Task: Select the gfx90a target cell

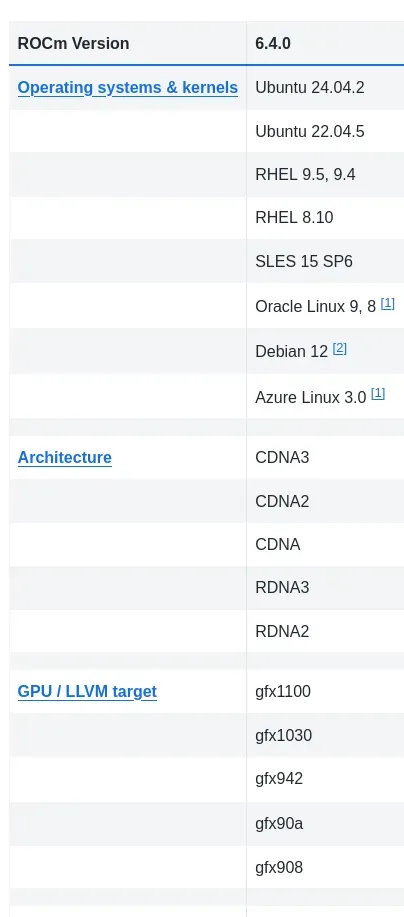Action: 325,823
